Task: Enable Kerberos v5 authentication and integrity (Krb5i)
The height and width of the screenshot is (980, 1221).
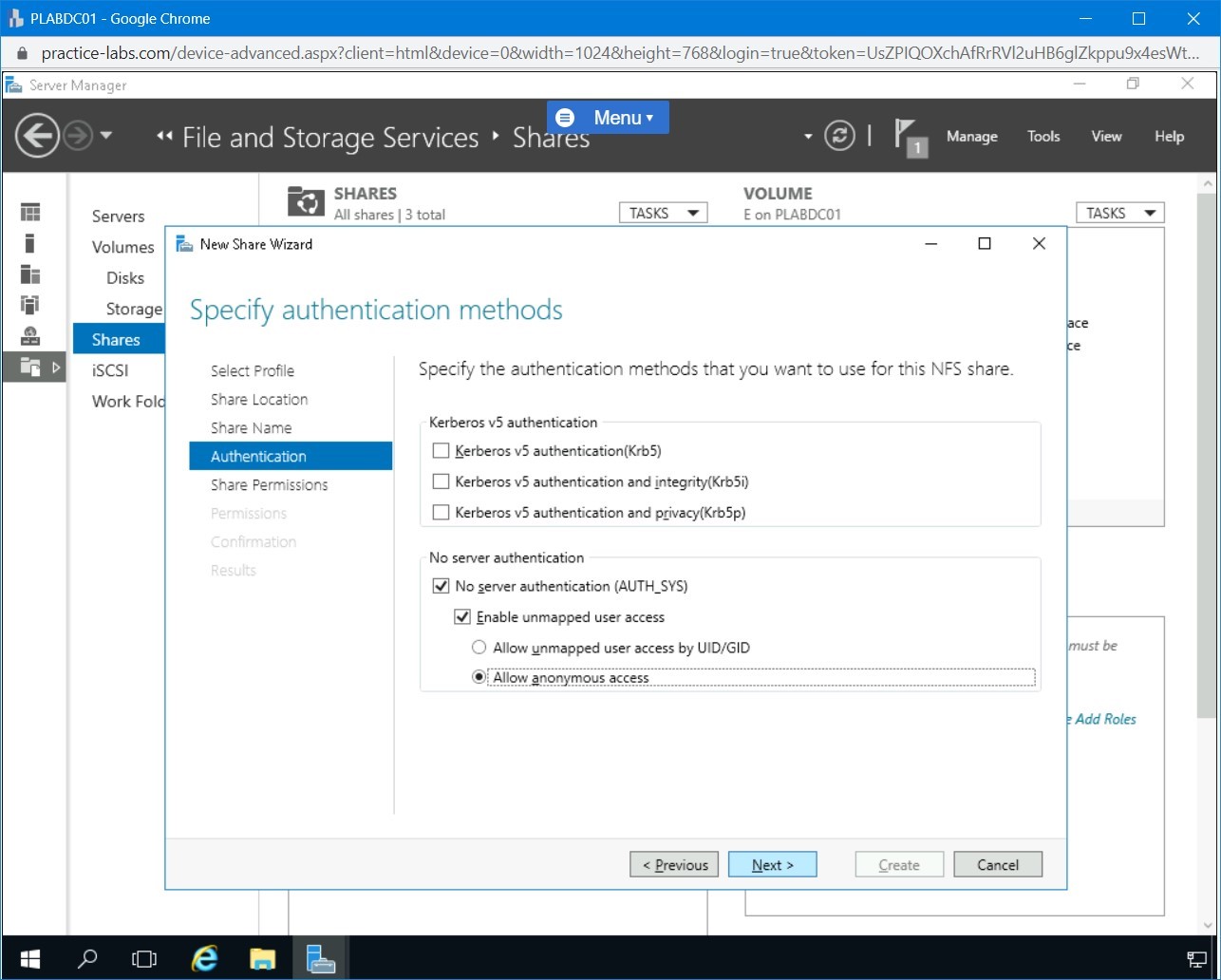Action: pyautogui.click(x=441, y=481)
